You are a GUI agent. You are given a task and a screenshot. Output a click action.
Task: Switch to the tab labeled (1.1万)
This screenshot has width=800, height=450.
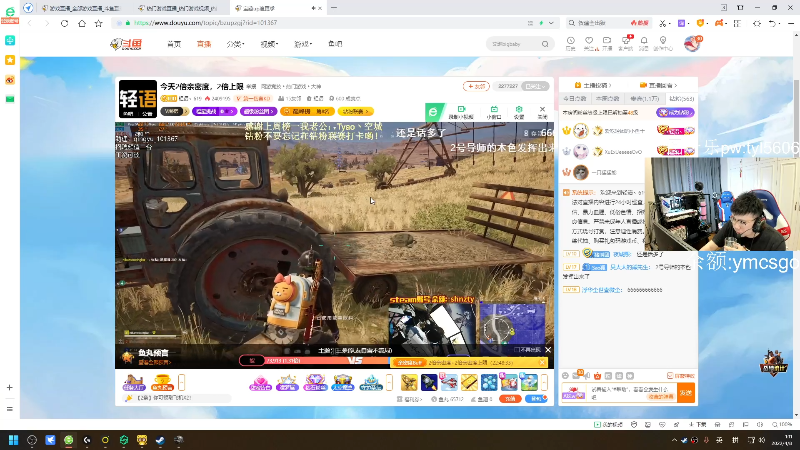645,98
